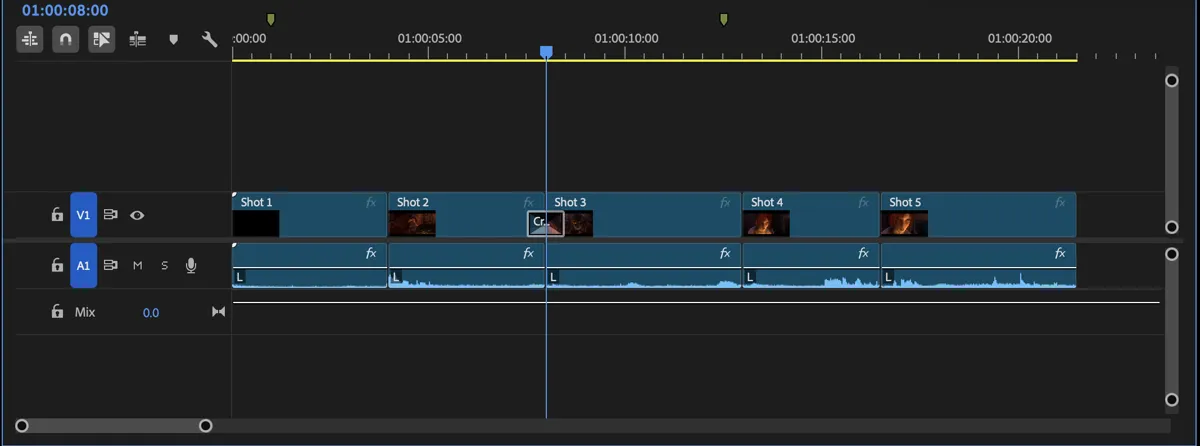Click fx badge on Shot 5 clip
The height and width of the screenshot is (446, 1200).
(x=1060, y=202)
